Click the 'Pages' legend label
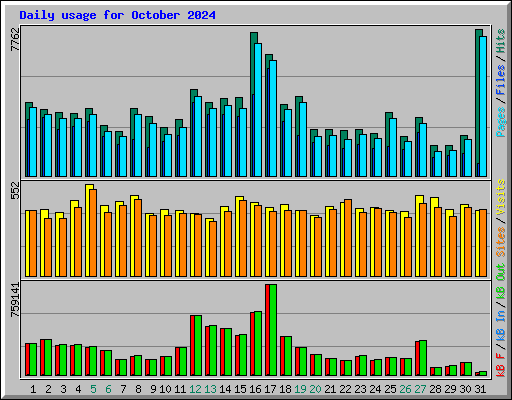The image size is (512, 400). 501,122
